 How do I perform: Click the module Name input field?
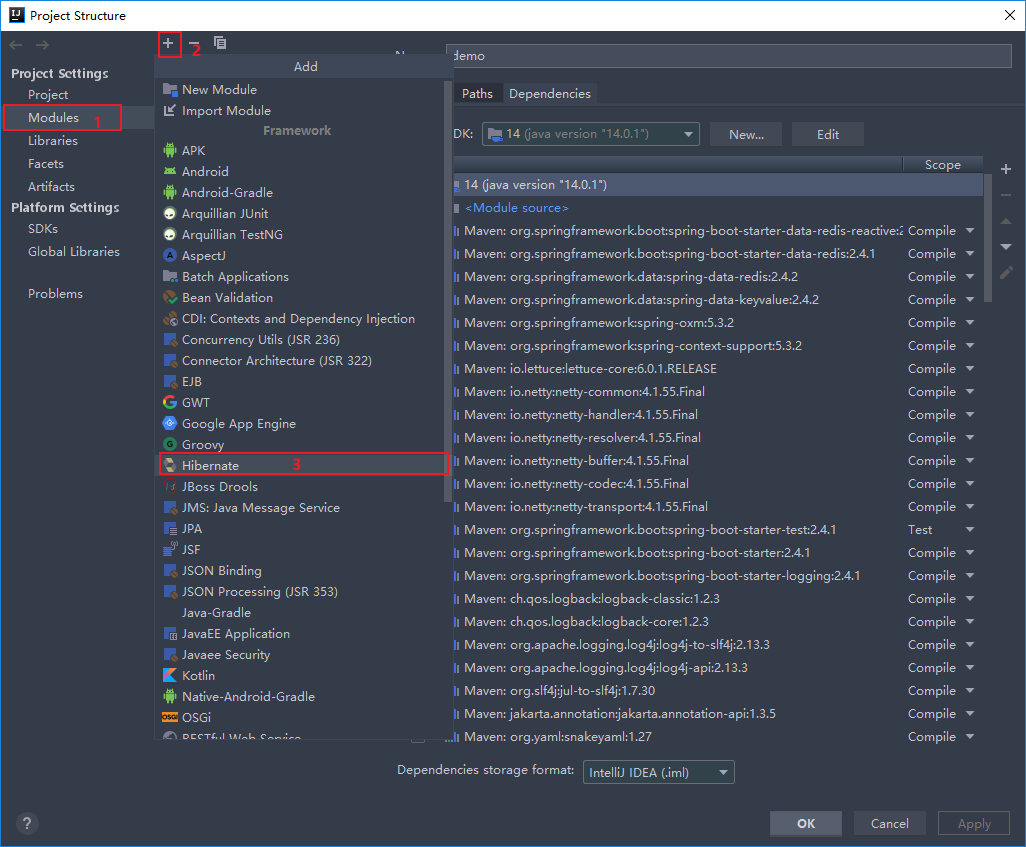[x=729, y=56]
